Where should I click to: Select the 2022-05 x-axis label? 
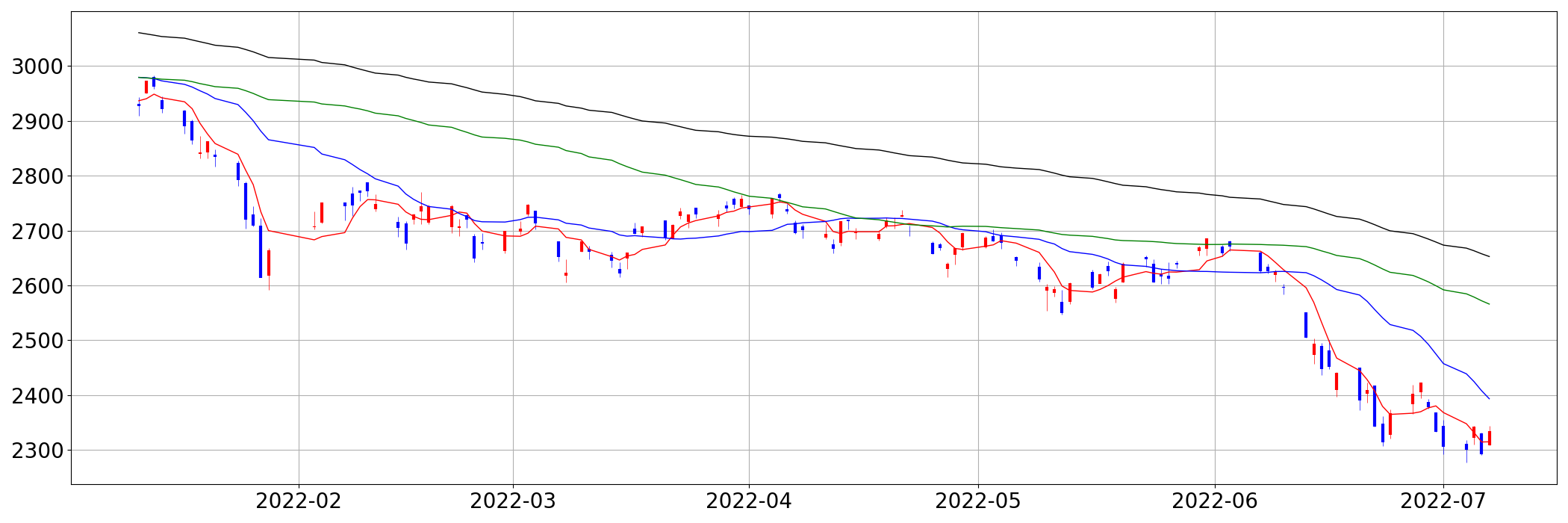point(978,501)
